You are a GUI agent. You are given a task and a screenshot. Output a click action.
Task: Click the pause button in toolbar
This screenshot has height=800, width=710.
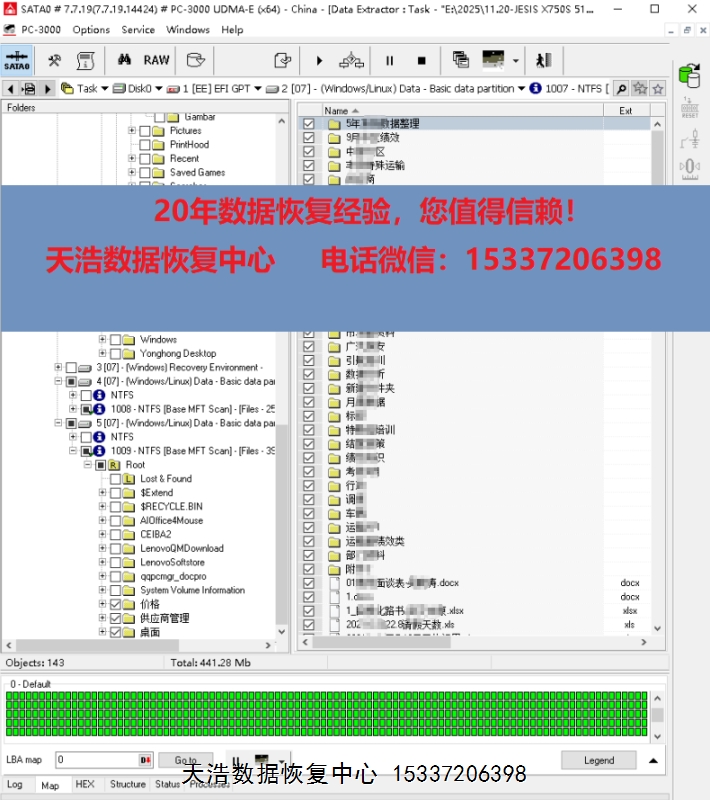[390, 61]
